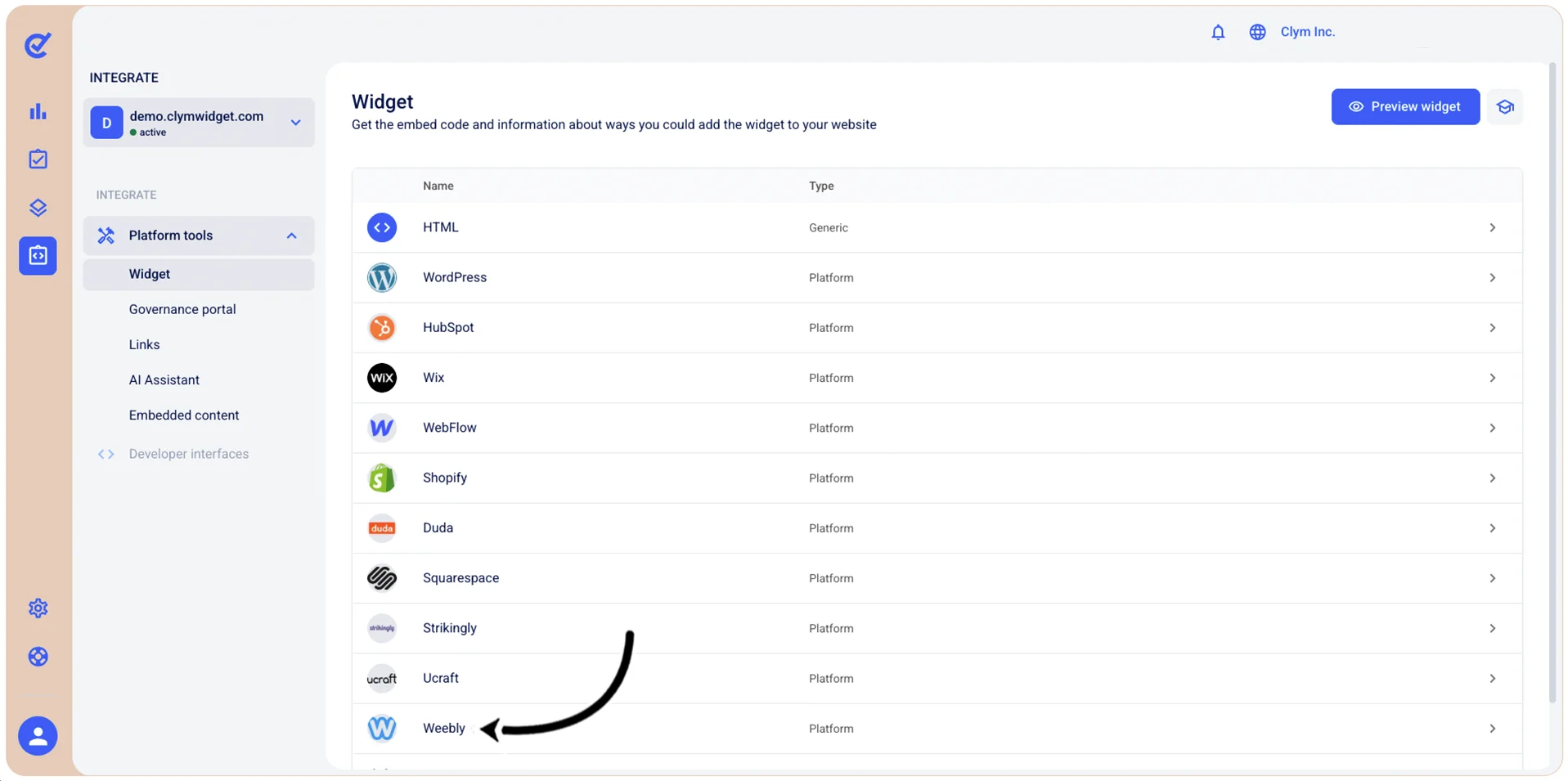The width and height of the screenshot is (1568, 781).
Task: Collapse the Platform tools section
Action: coord(199,236)
